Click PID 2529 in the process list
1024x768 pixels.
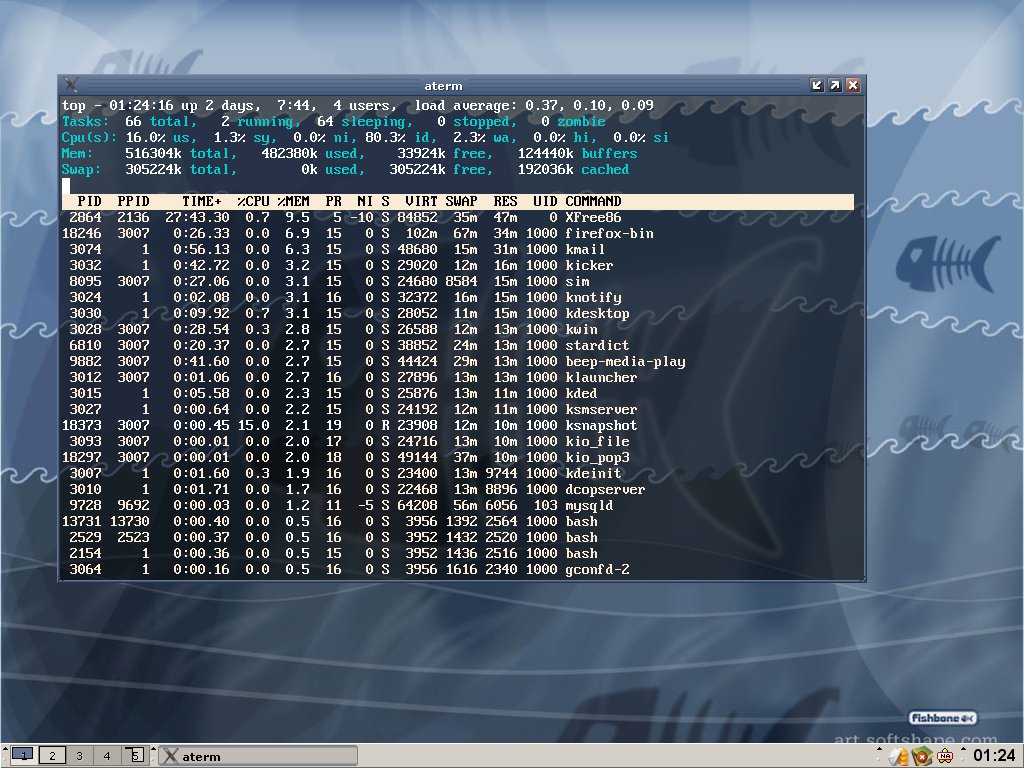[86, 537]
